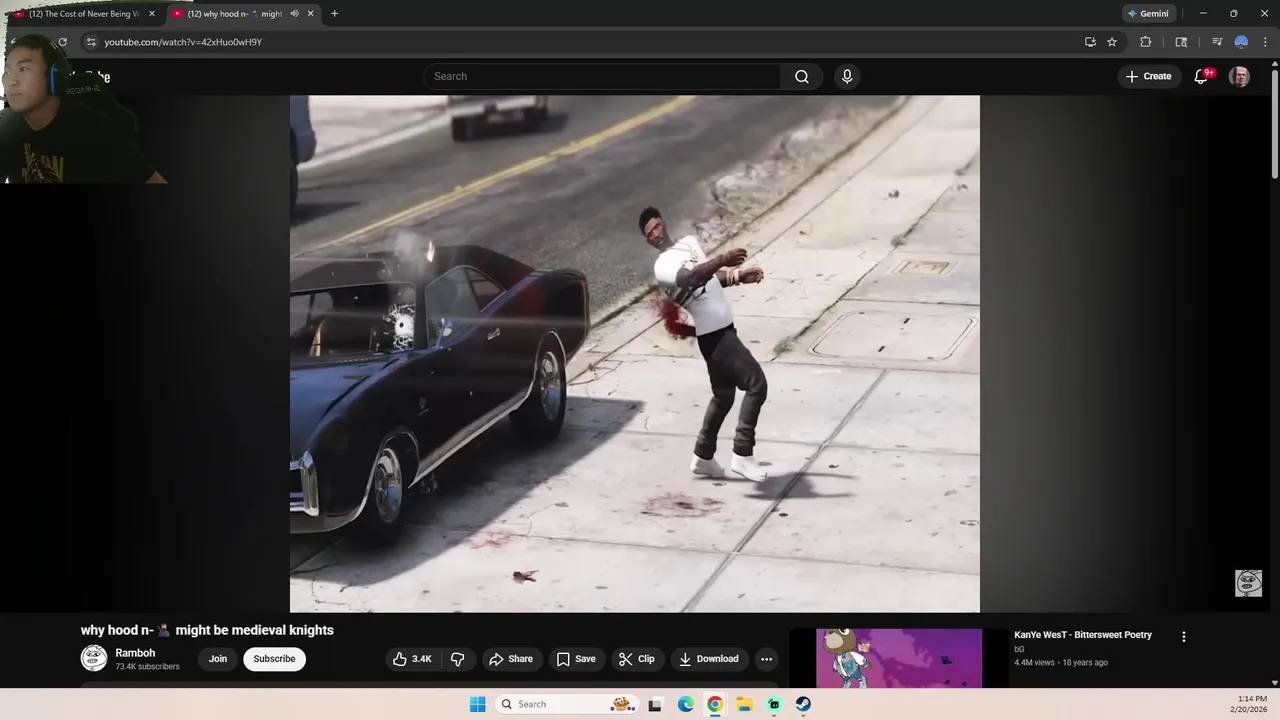
Task: Download the video
Action: (708, 659)
